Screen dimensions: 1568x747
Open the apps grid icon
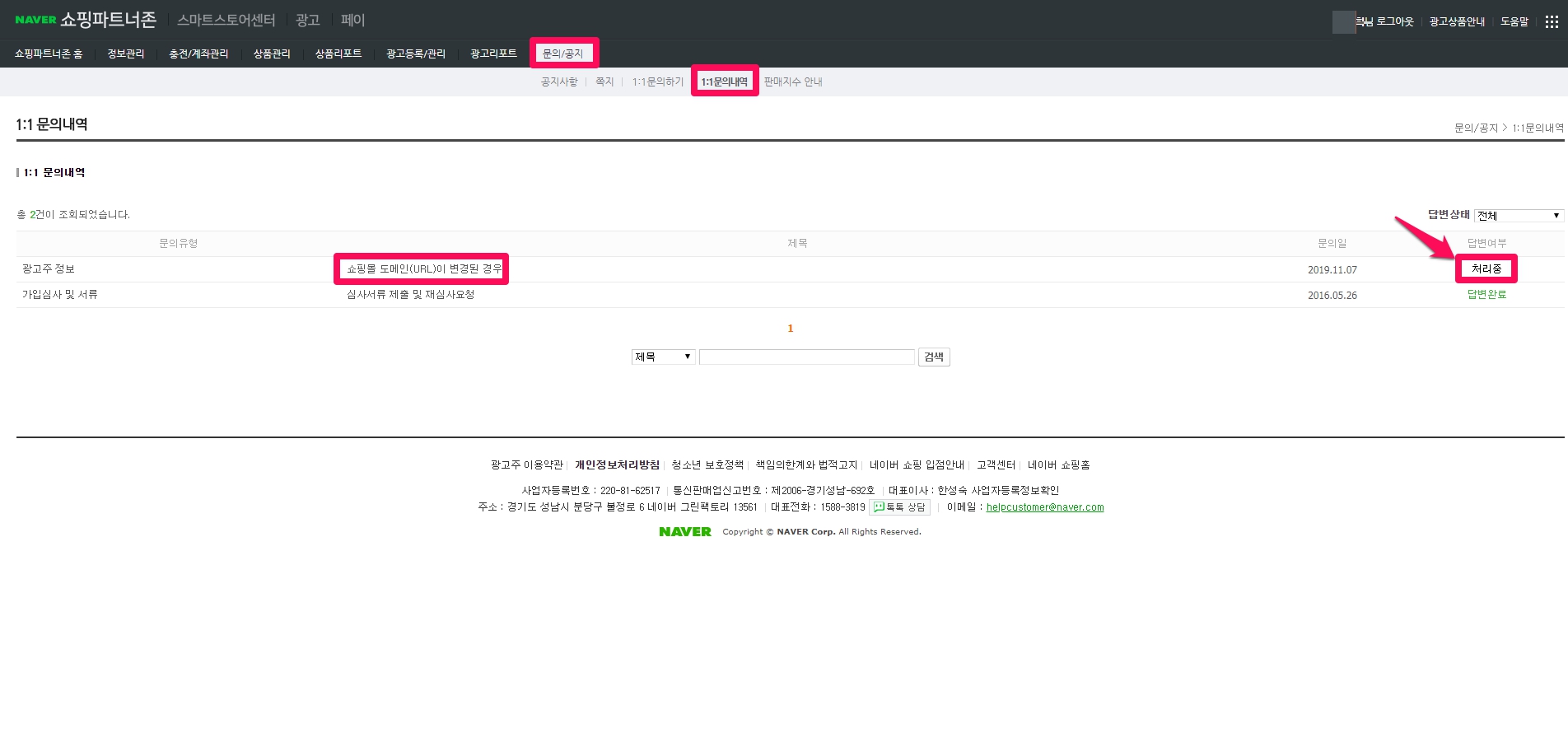[1552, 21]
